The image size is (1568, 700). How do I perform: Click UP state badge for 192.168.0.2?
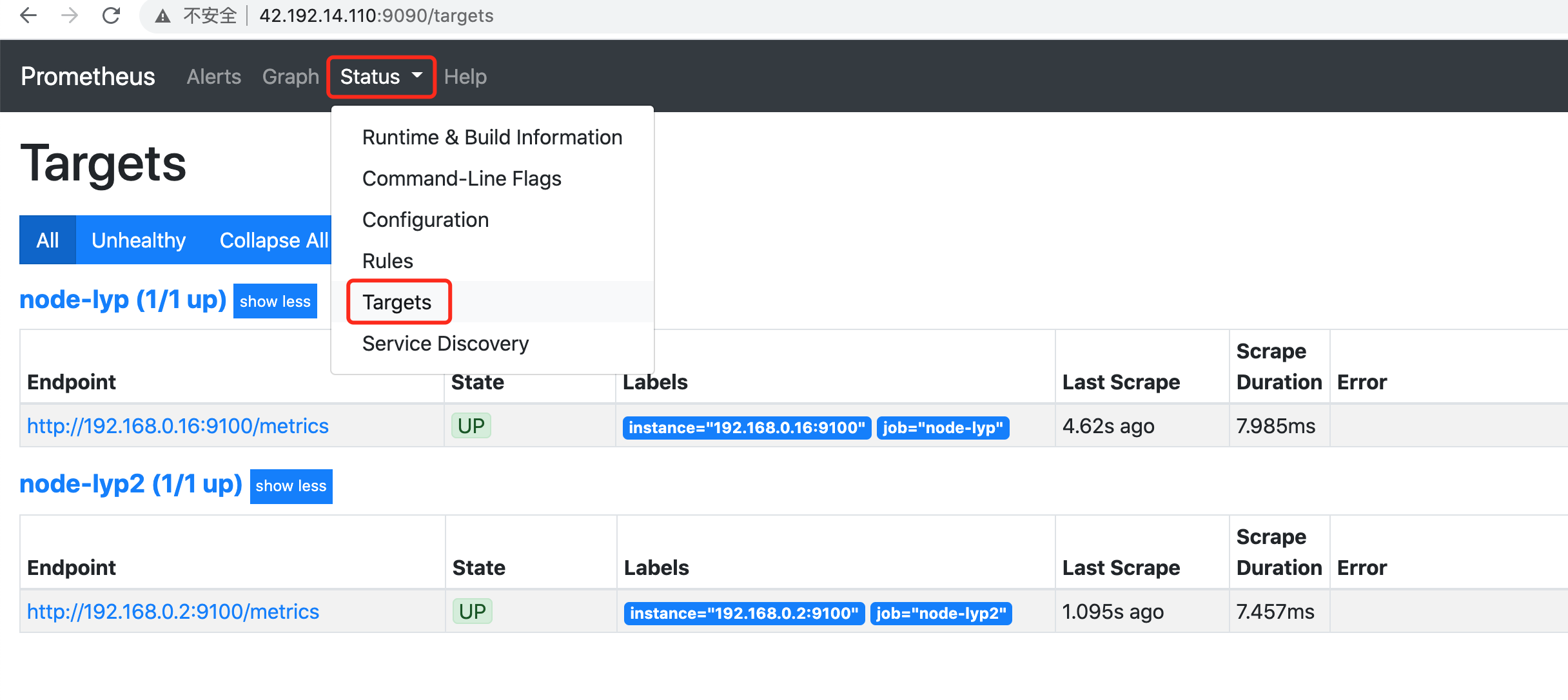coord(473,611)
